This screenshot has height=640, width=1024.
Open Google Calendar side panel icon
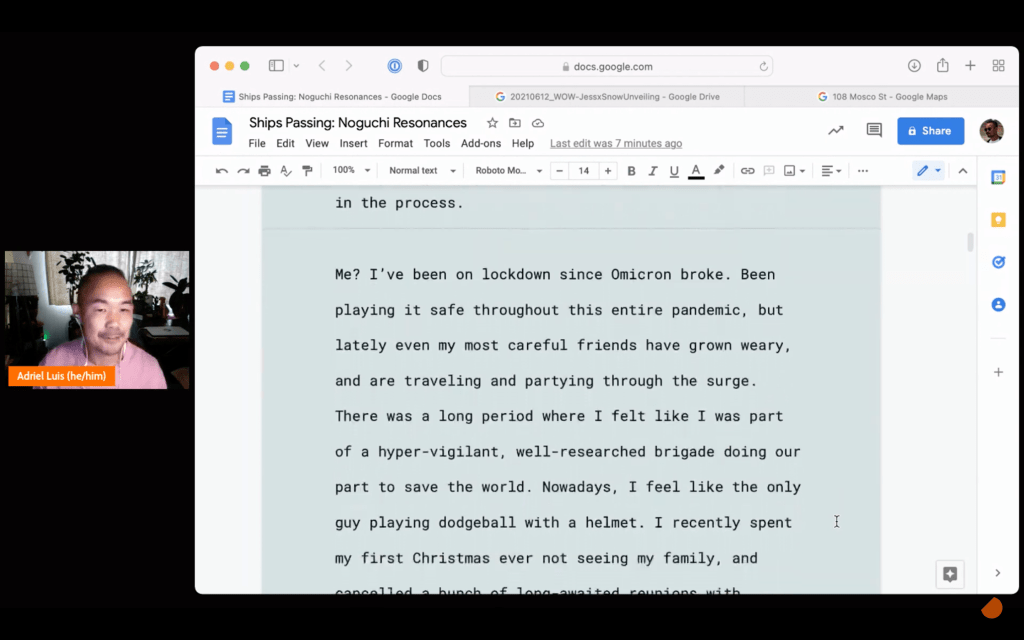(997, 177)
